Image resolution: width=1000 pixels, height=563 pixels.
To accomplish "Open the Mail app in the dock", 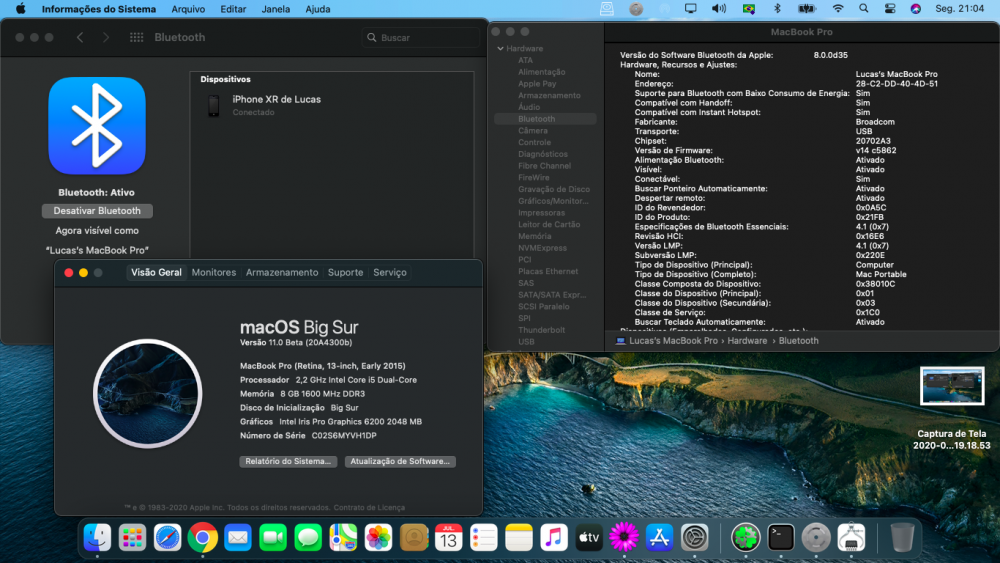I will tap(238, 538).
